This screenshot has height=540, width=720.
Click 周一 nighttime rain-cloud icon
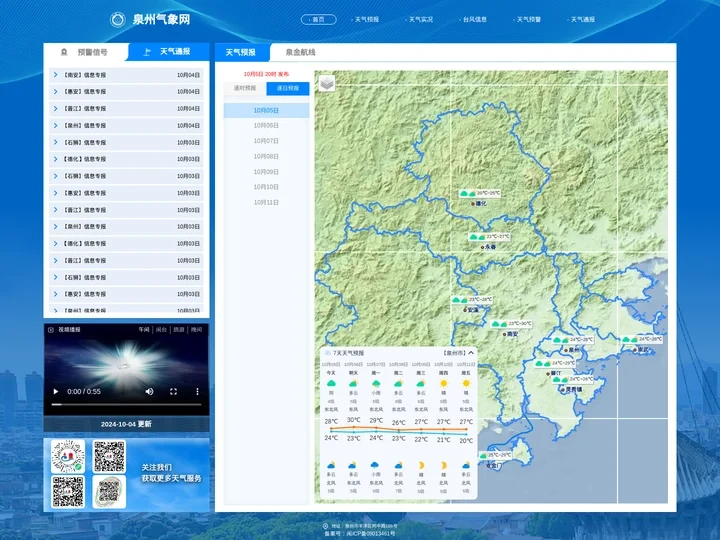[376, 465]
